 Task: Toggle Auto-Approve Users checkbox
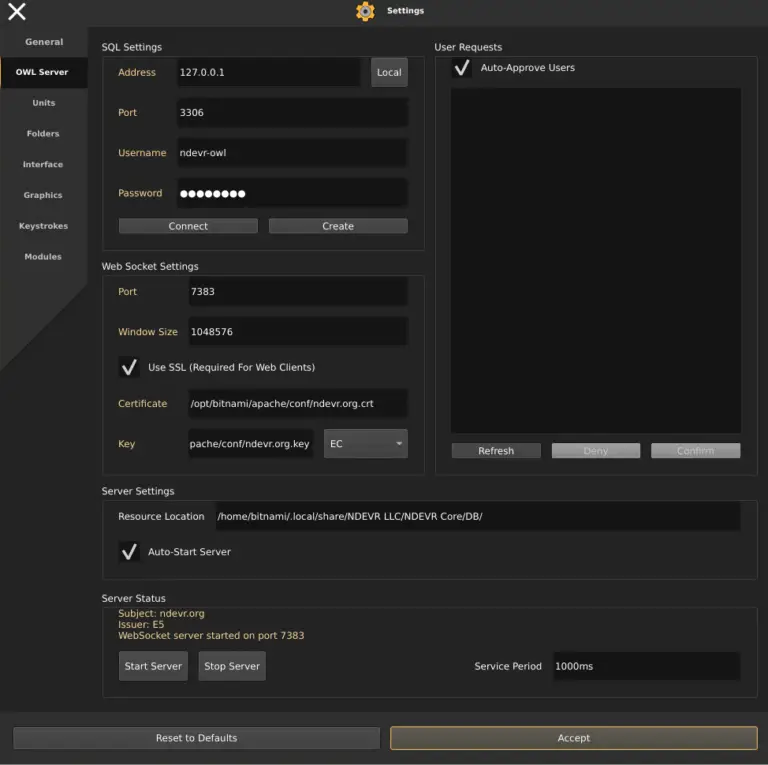[x=462, y=68]
